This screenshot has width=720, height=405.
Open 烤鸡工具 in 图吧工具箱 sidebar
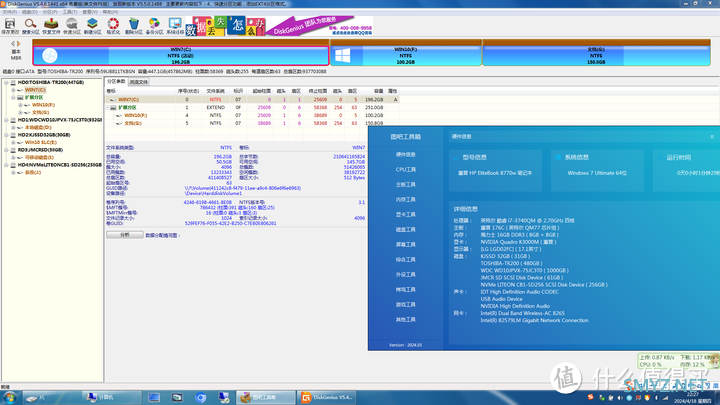point(405,290)
